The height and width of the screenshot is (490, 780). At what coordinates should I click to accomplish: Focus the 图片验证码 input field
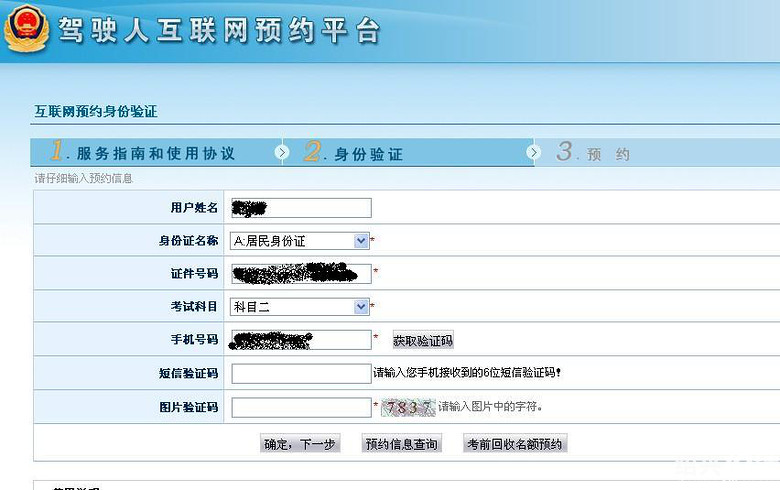coord(301,407)
